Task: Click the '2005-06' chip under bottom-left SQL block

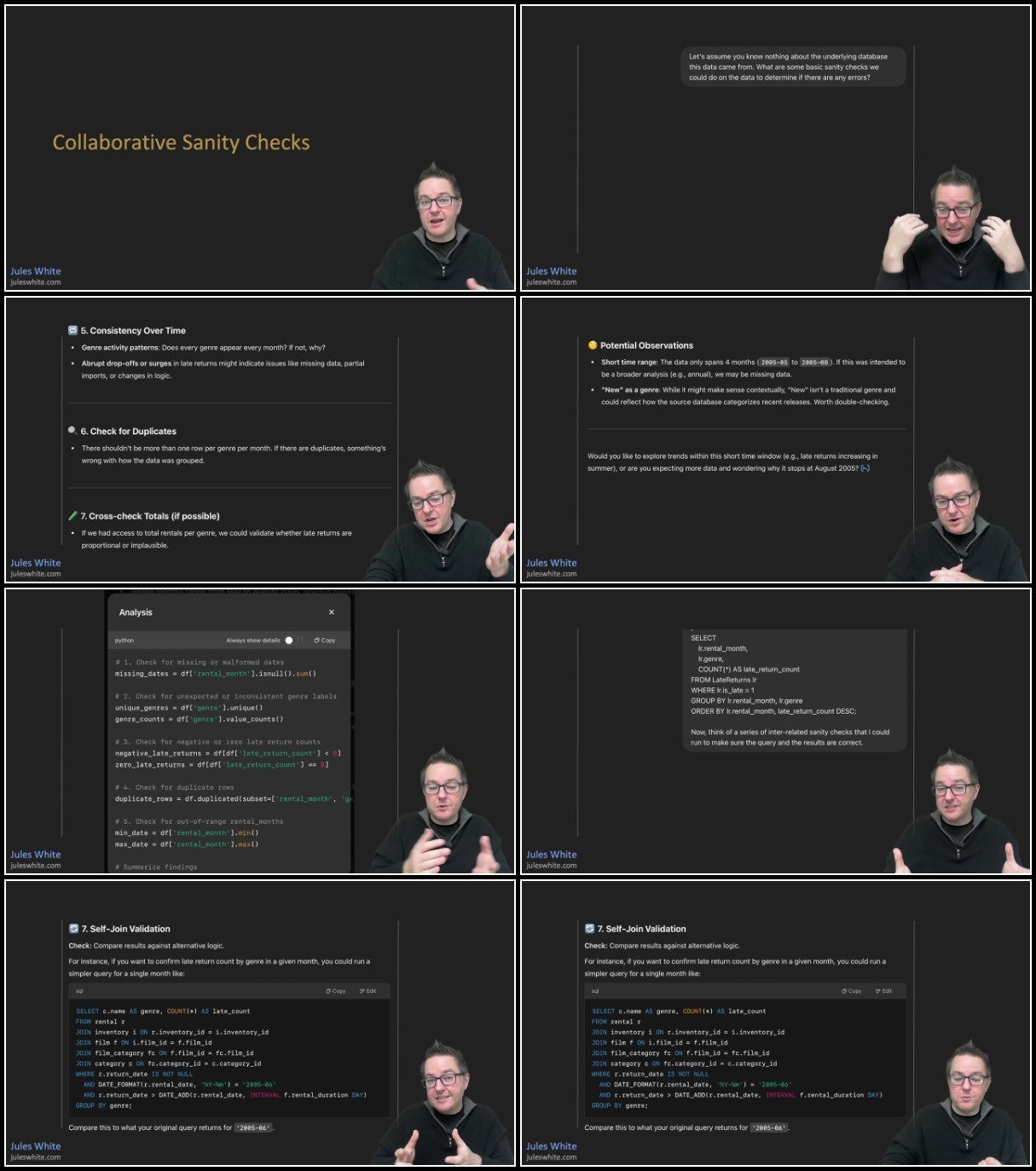Action: [x=253, y=1128]
